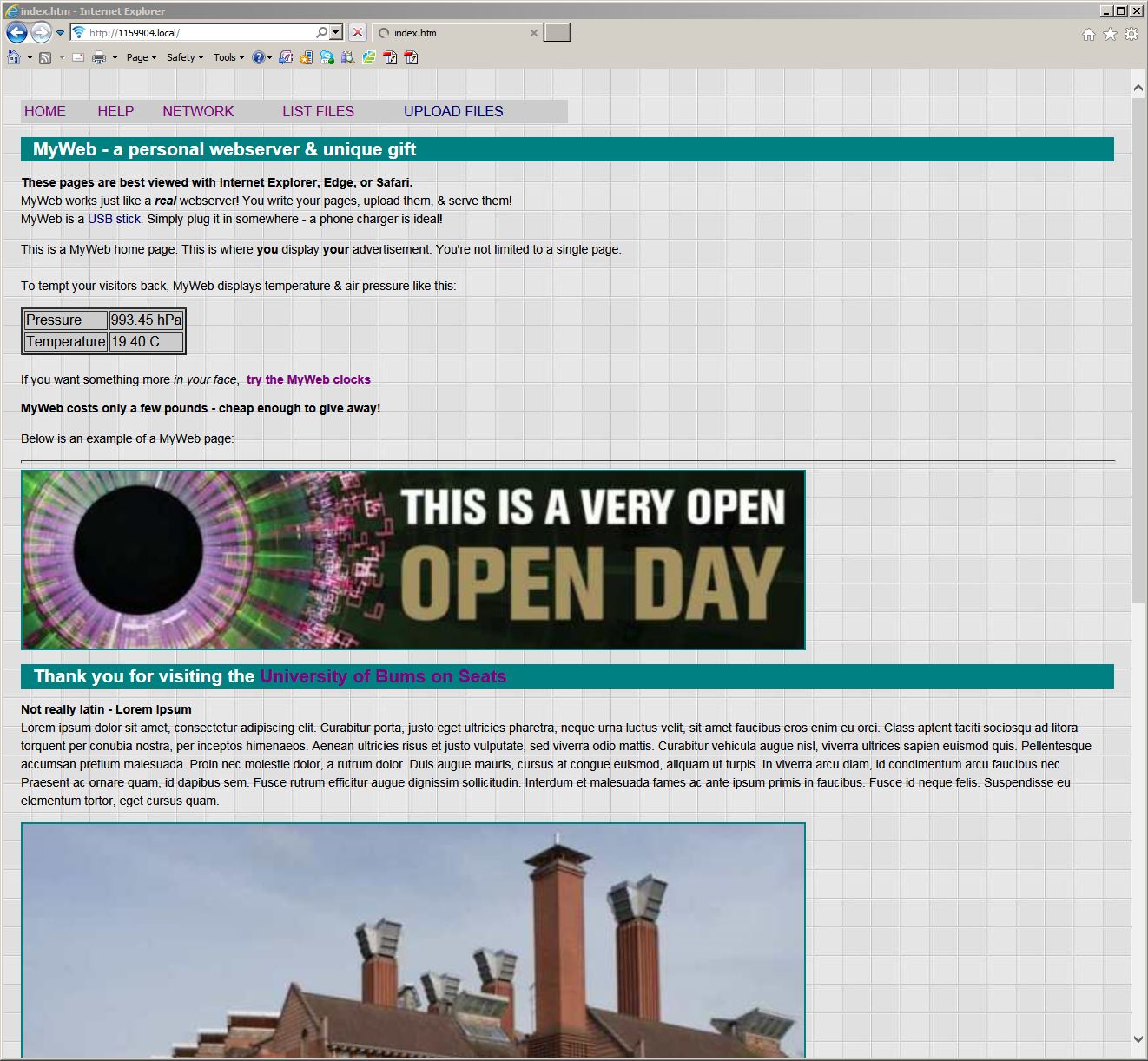
Task: Stop loading with the red X button
Action: point(357,33)
